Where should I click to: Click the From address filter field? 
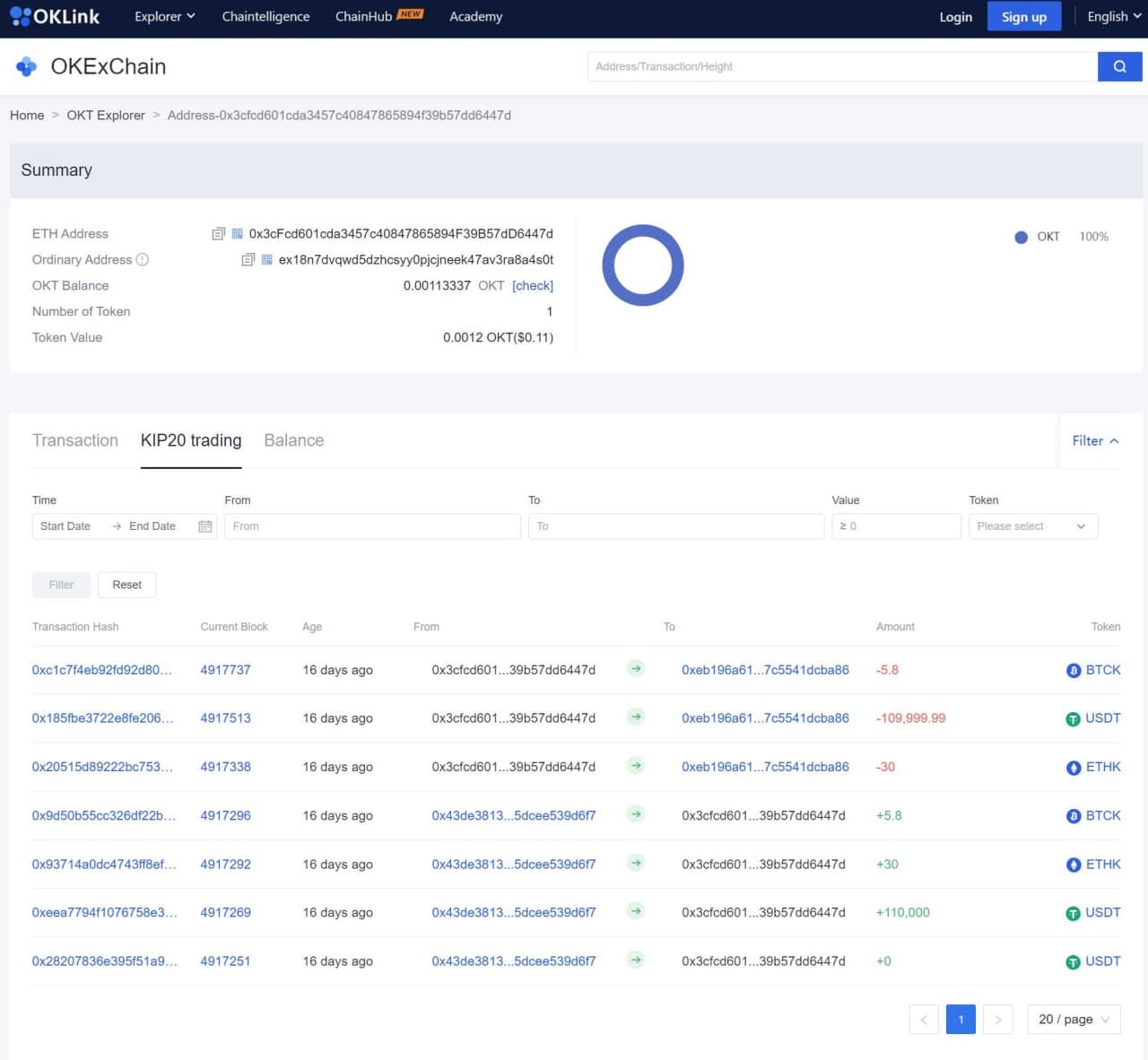click(x=372, y=526)
